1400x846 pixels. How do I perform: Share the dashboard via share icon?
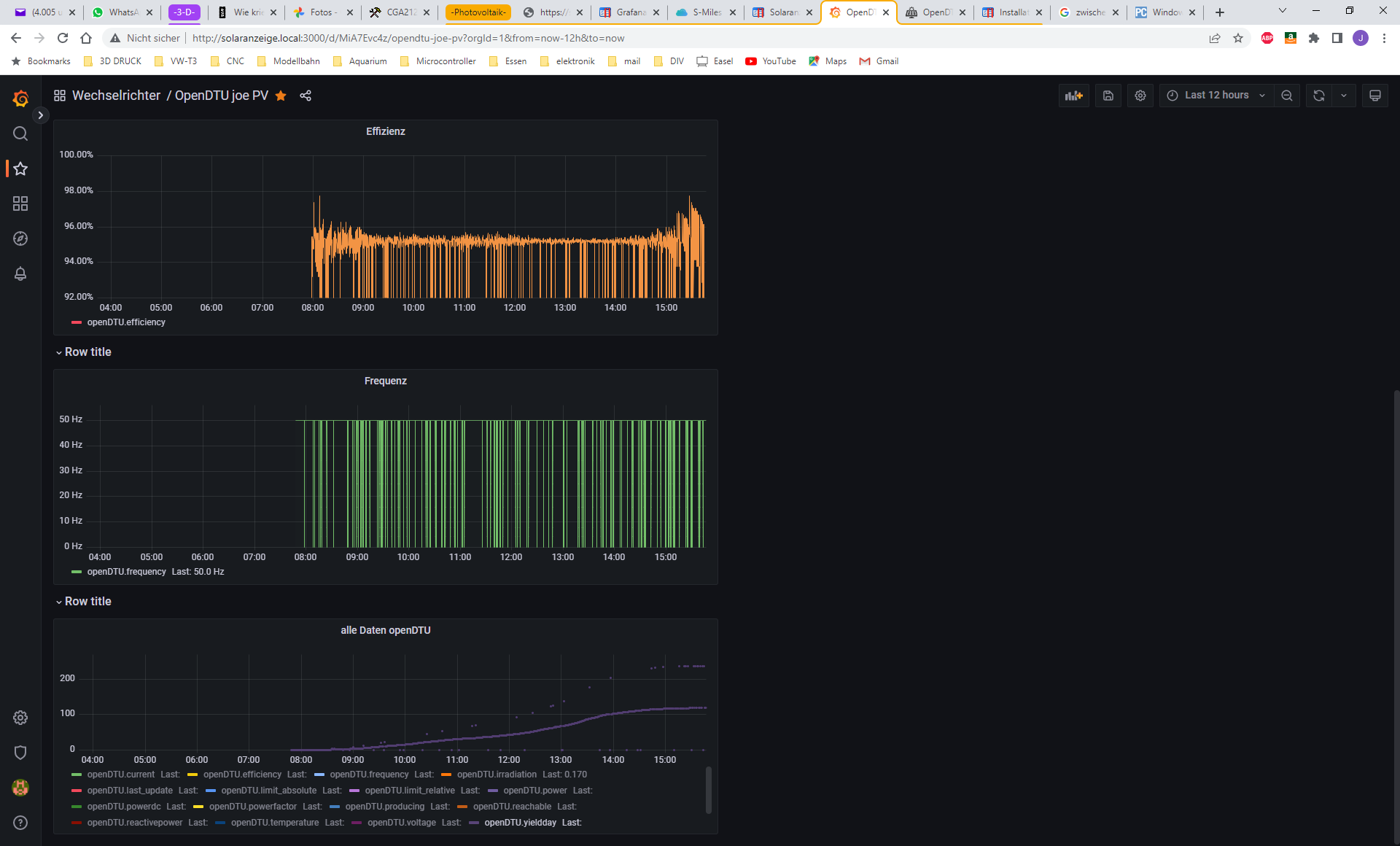[306, 96]
